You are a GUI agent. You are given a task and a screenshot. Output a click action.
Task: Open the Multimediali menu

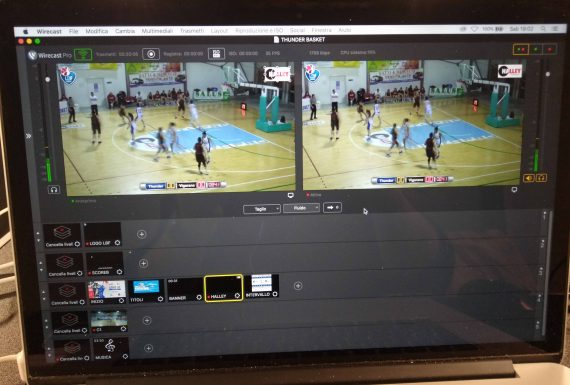click(157, 31)
